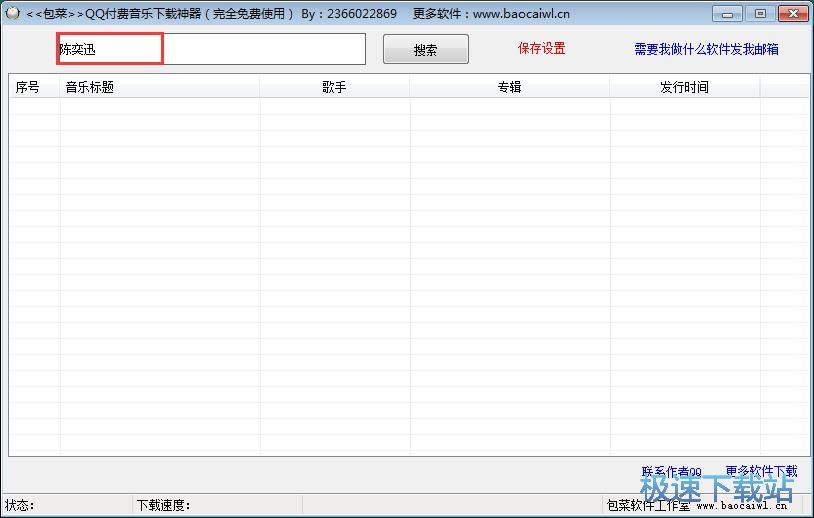This screenshot has width=814, height=518.
Task: Click the empty results list area
Action: click(x=409, y=277)
